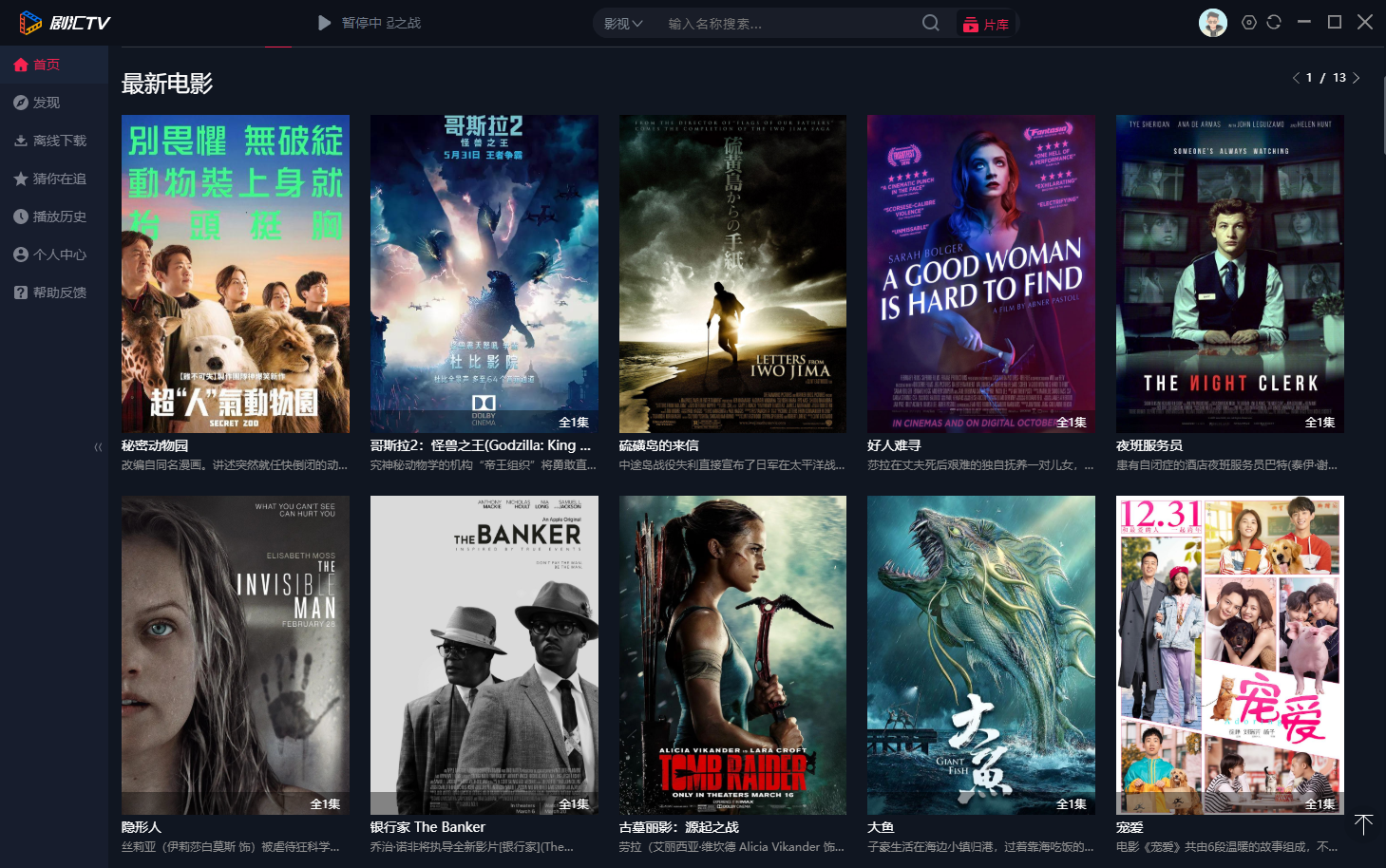Open A Good Woman Is Hard to Find poster
This screenshot has width=1386, height=868.
click(981, 274)
